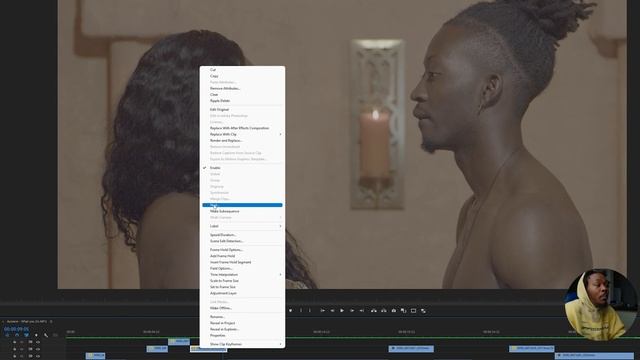Viewport: 640px width, 360px height.
Task: Expand the Replace With Clip submenu
Action: pos(242,134)
